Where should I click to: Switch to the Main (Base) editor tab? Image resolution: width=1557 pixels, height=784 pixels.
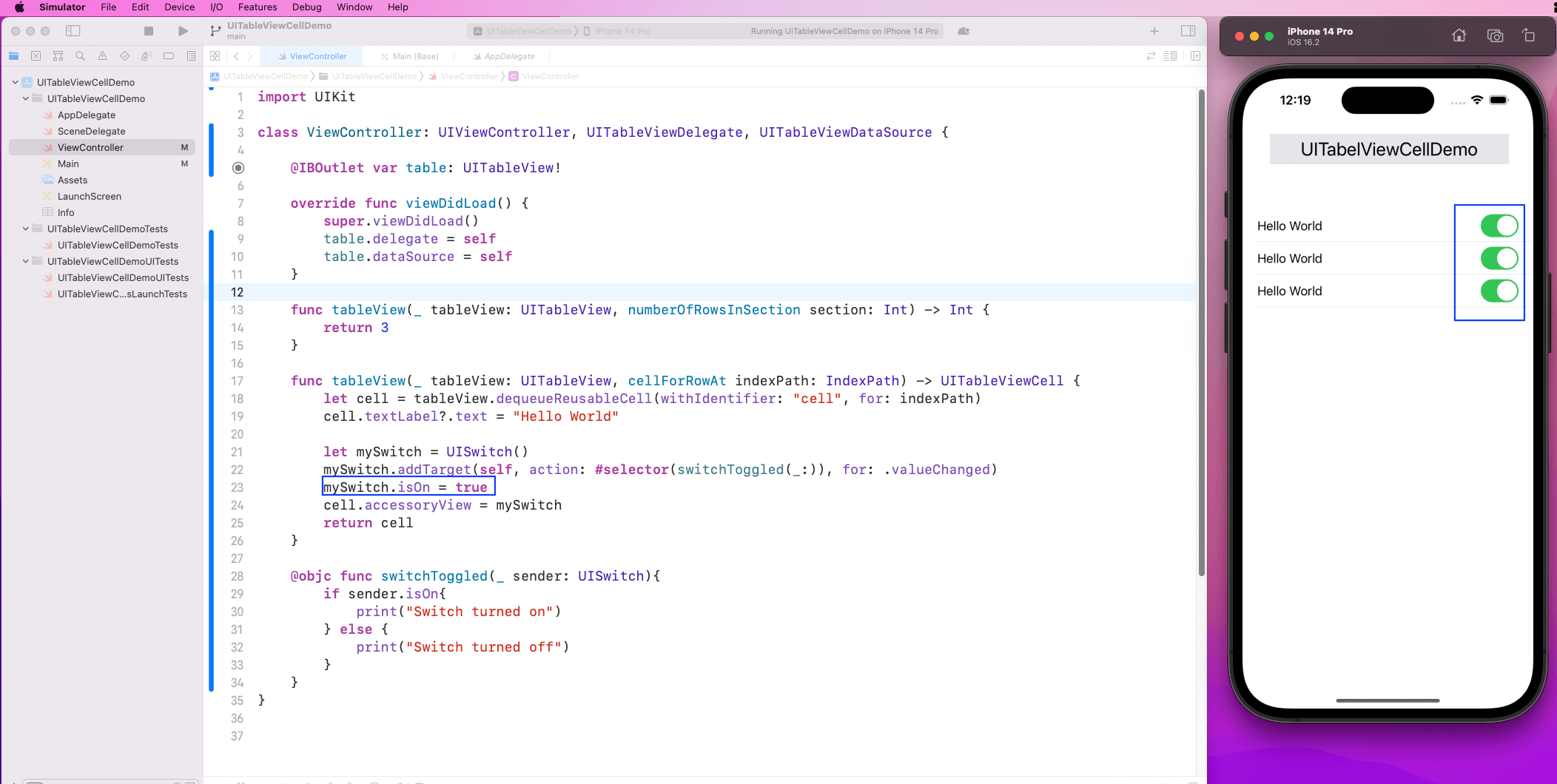pyautogui.click(x=414, y=56)
